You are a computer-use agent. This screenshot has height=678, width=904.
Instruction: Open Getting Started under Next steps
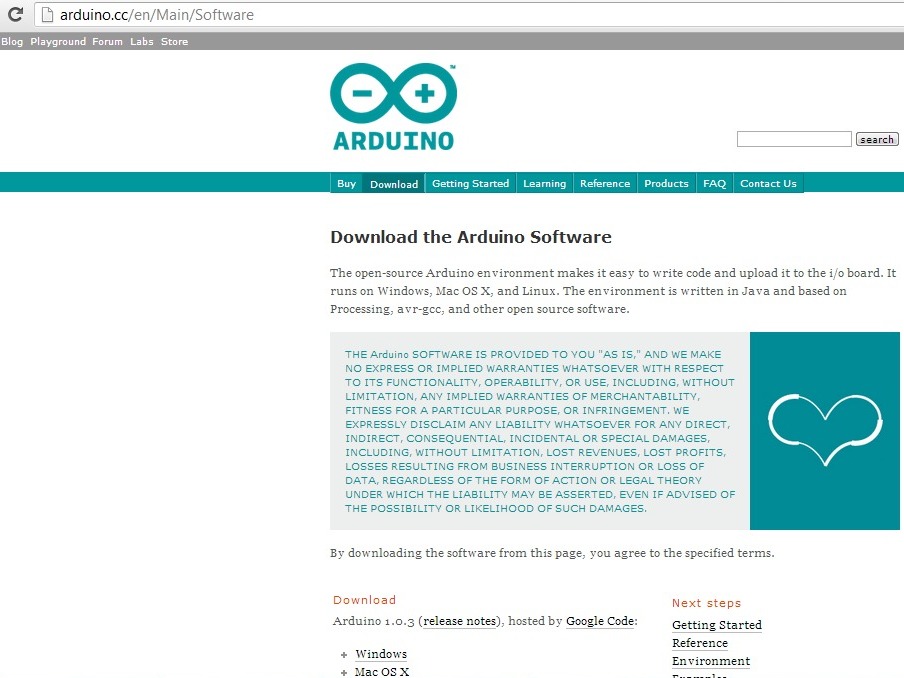click(717, 625)
